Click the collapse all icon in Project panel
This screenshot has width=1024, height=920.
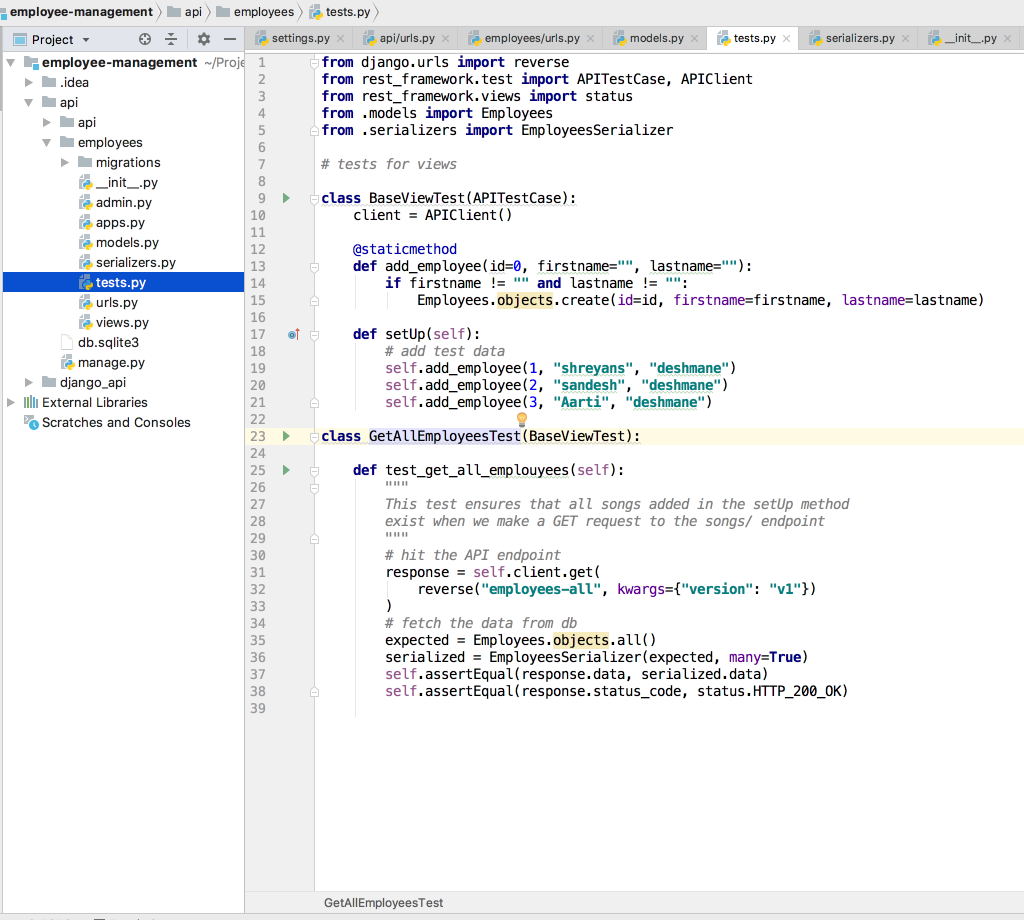[171, 39]
